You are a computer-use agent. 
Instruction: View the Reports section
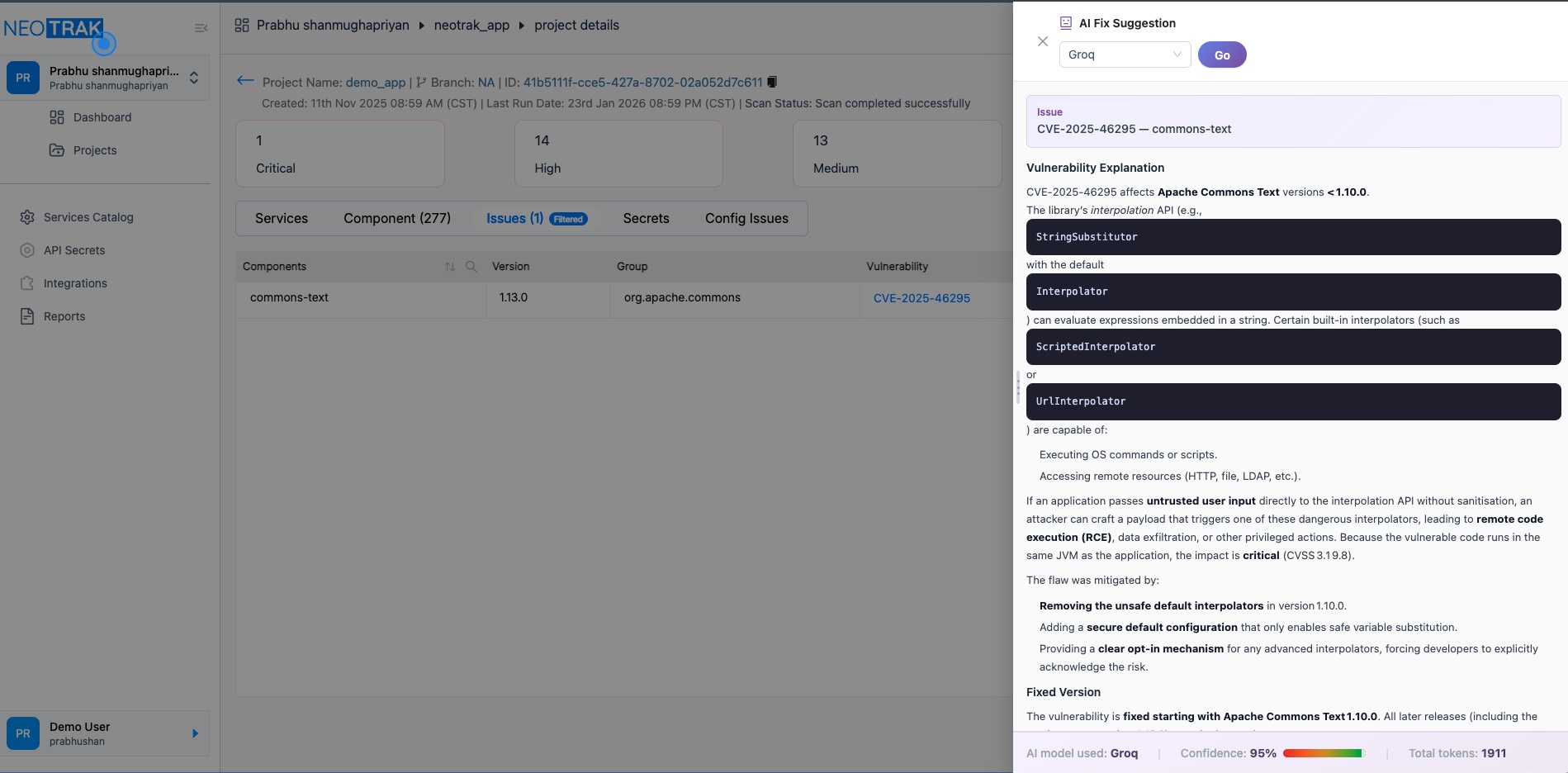click(64, 316)
